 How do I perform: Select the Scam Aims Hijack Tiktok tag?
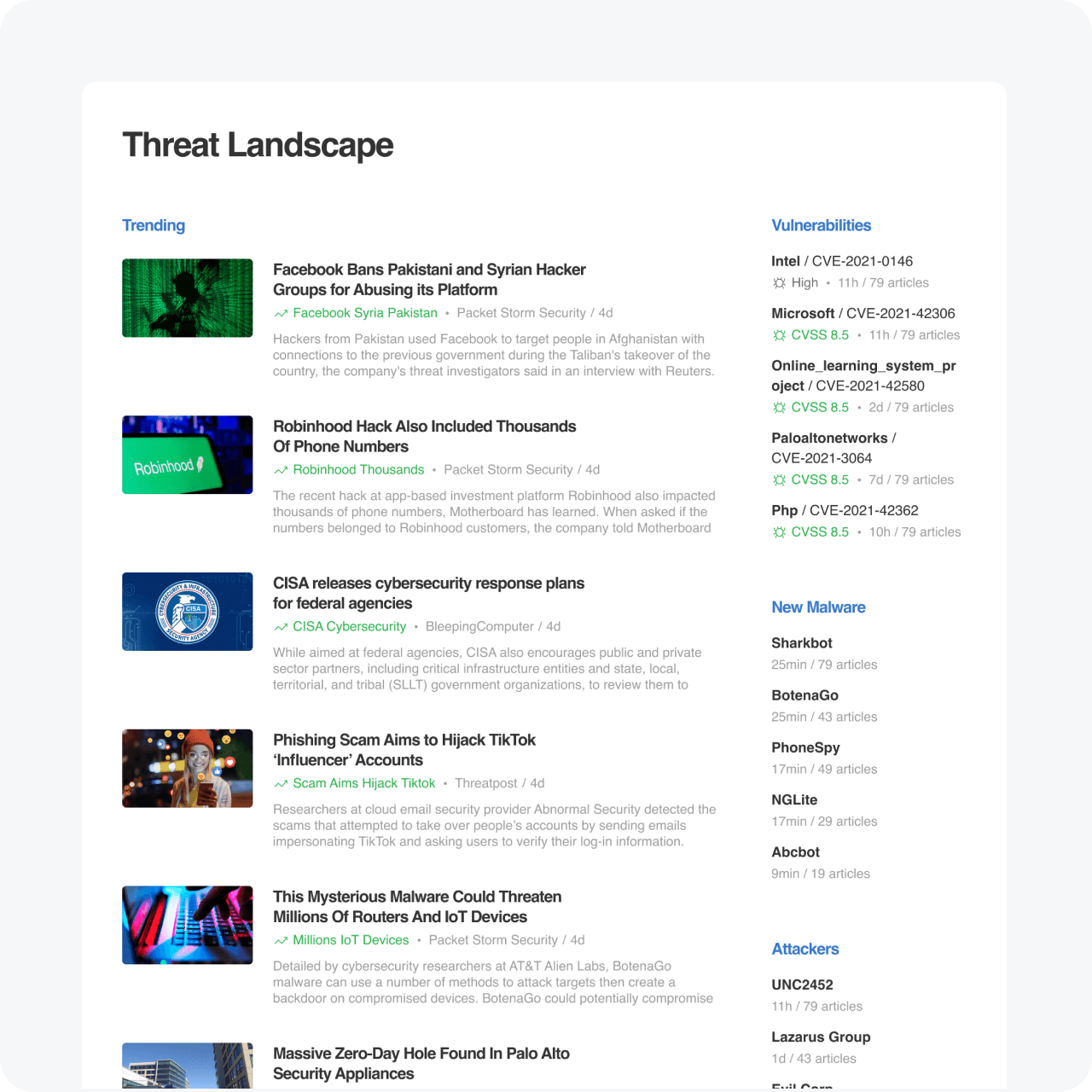364,783
